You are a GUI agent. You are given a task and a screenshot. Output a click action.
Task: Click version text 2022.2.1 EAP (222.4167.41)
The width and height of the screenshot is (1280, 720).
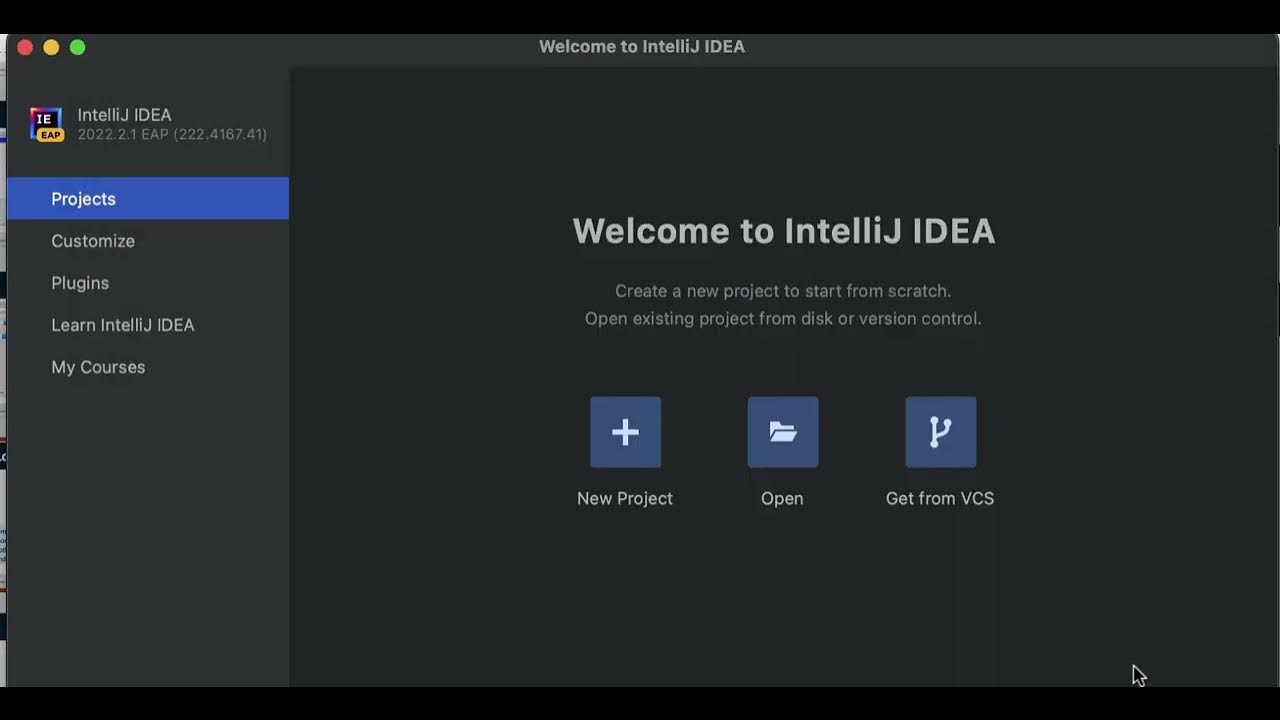pos(172,134)
